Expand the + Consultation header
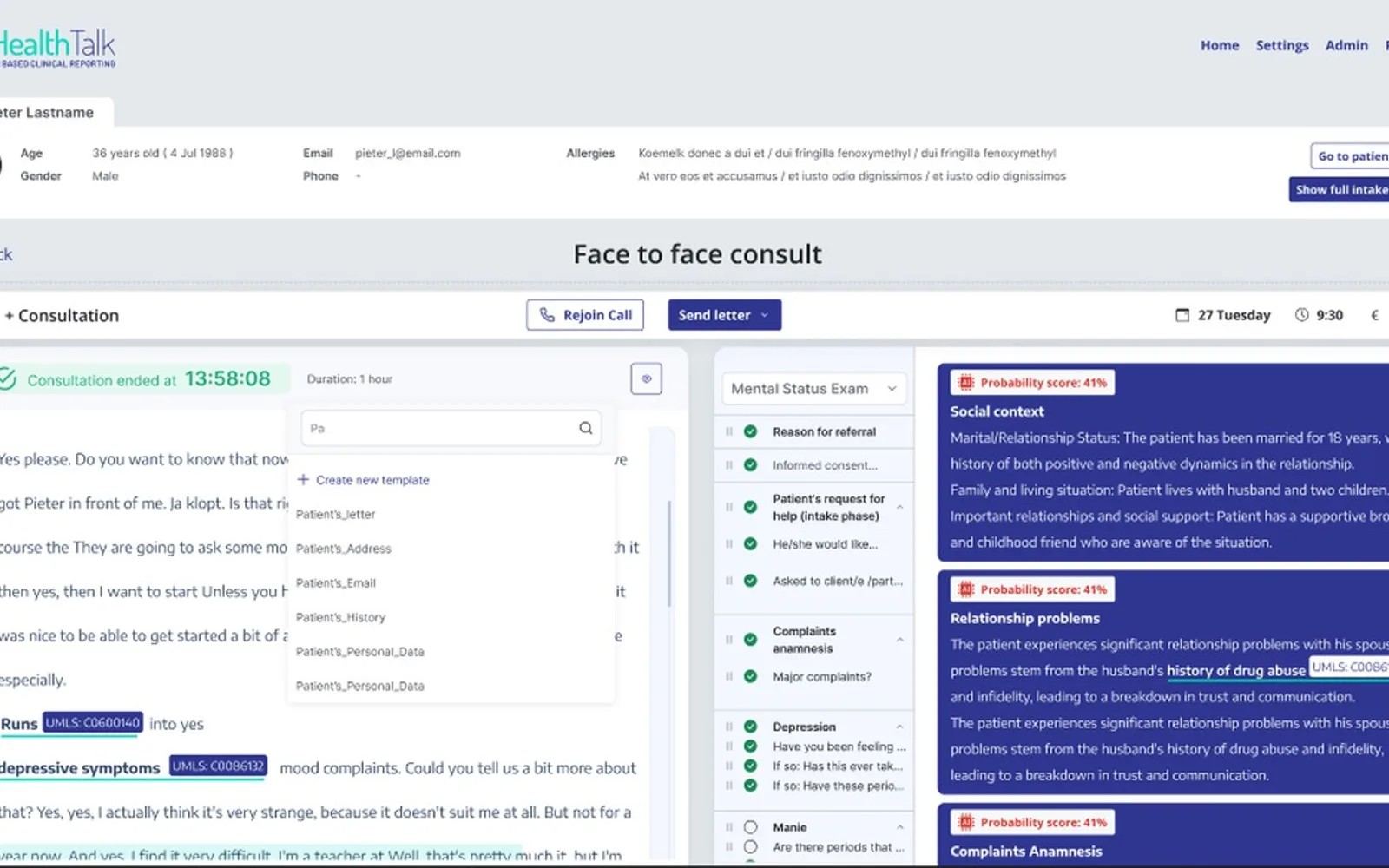This screenshot has height=868, width=1389. [61, 316]
